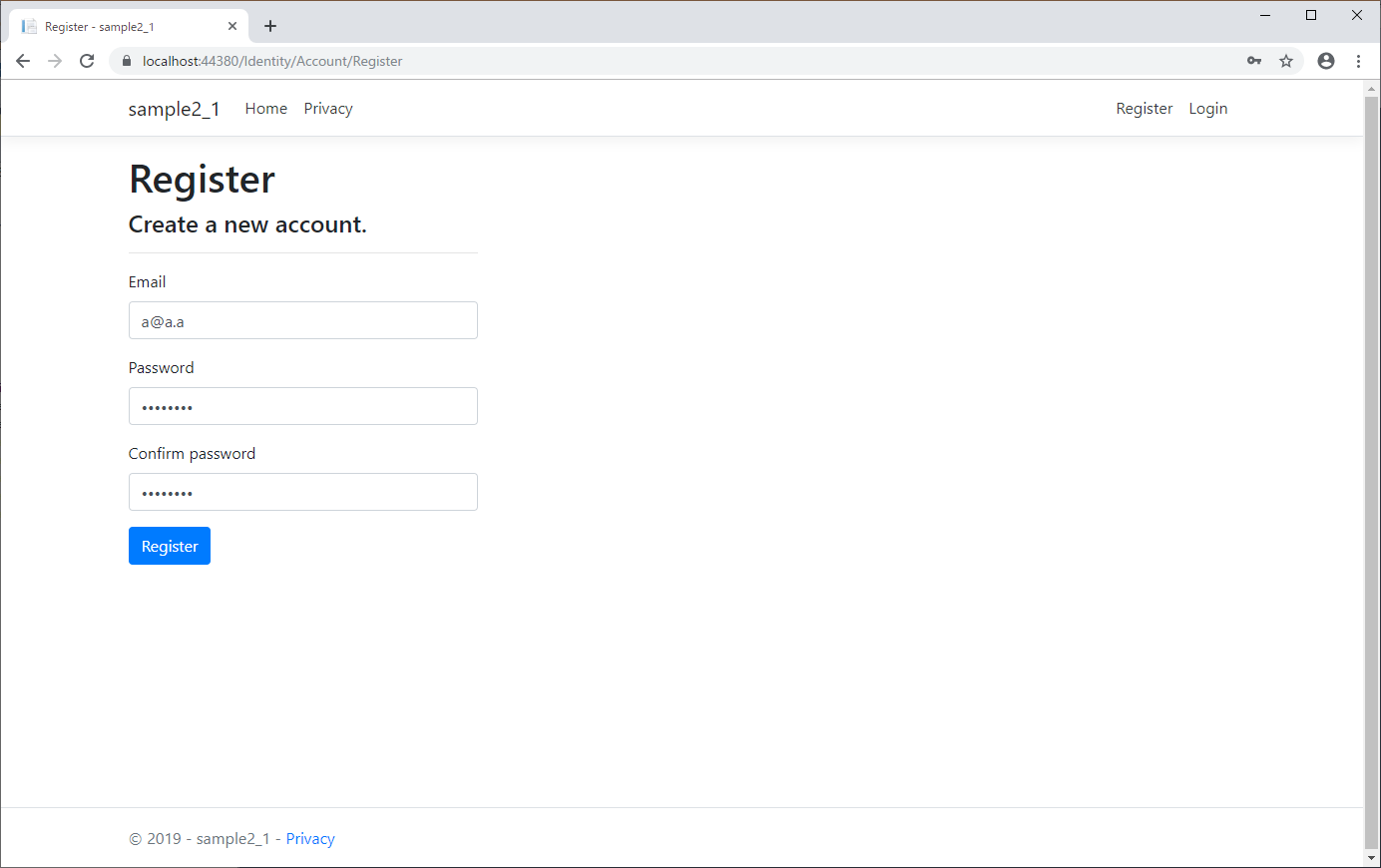Close the Register - sample2_1 tab

pyautogui.click(x=232, y=26)
